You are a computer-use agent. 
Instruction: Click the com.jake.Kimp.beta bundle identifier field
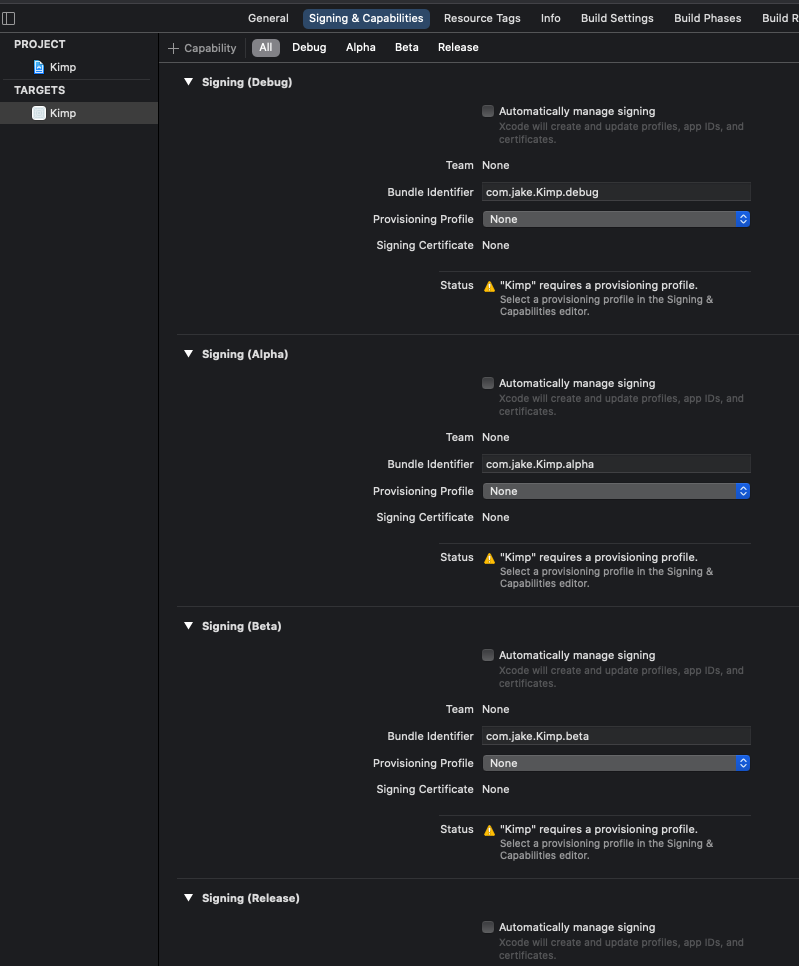[616, 736]
